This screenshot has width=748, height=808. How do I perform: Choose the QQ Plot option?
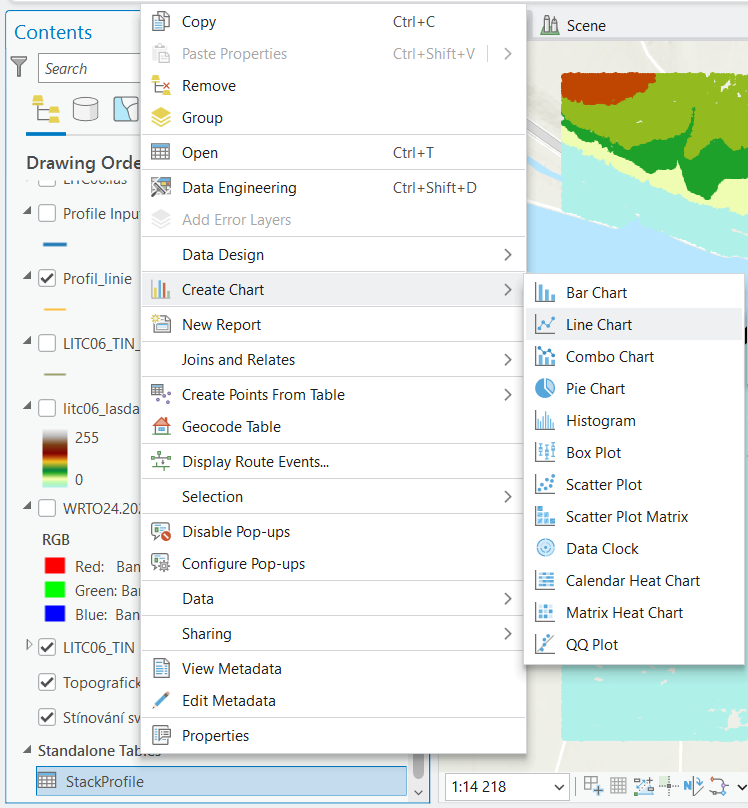click(591, 645)
